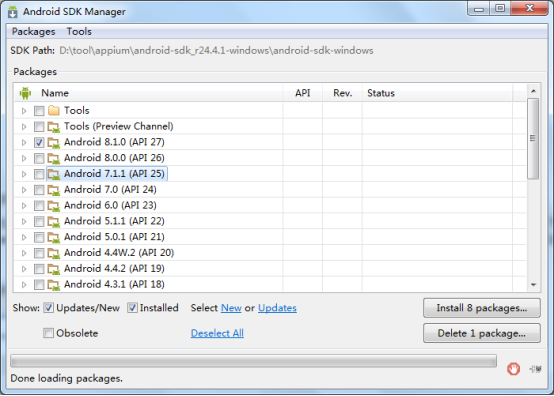Click the Android 5.1.1 package folder icon
Viewport: 554px width, 396px height.
tap(54, 221)
